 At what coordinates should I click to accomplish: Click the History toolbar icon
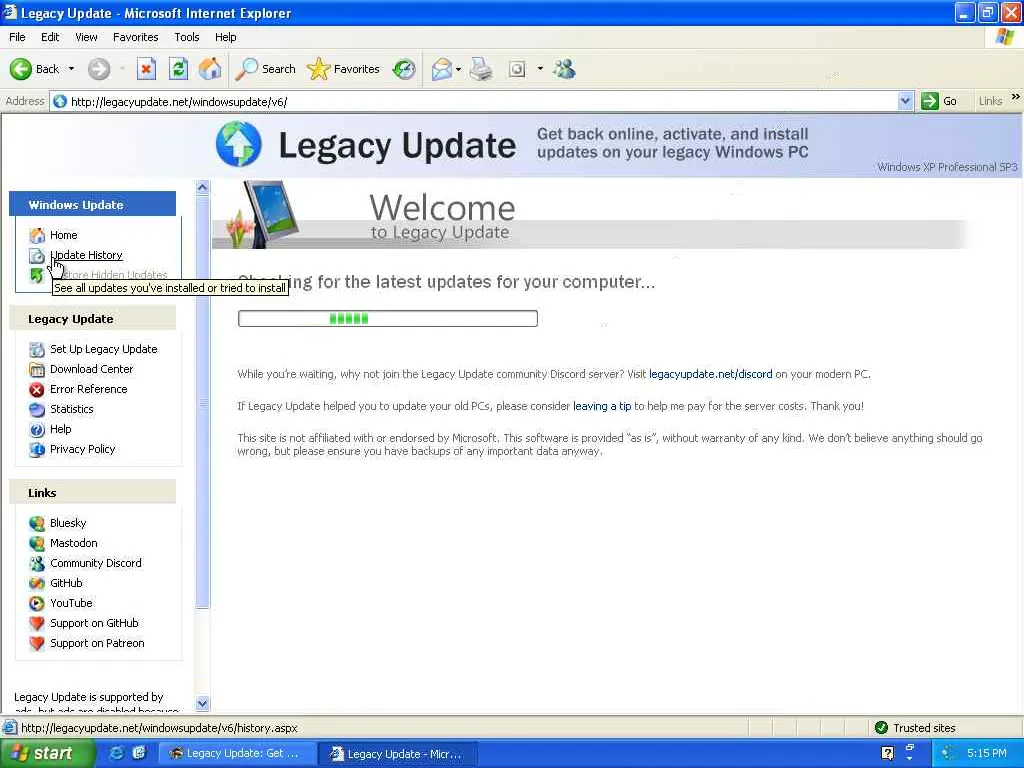tap(404, 69)
